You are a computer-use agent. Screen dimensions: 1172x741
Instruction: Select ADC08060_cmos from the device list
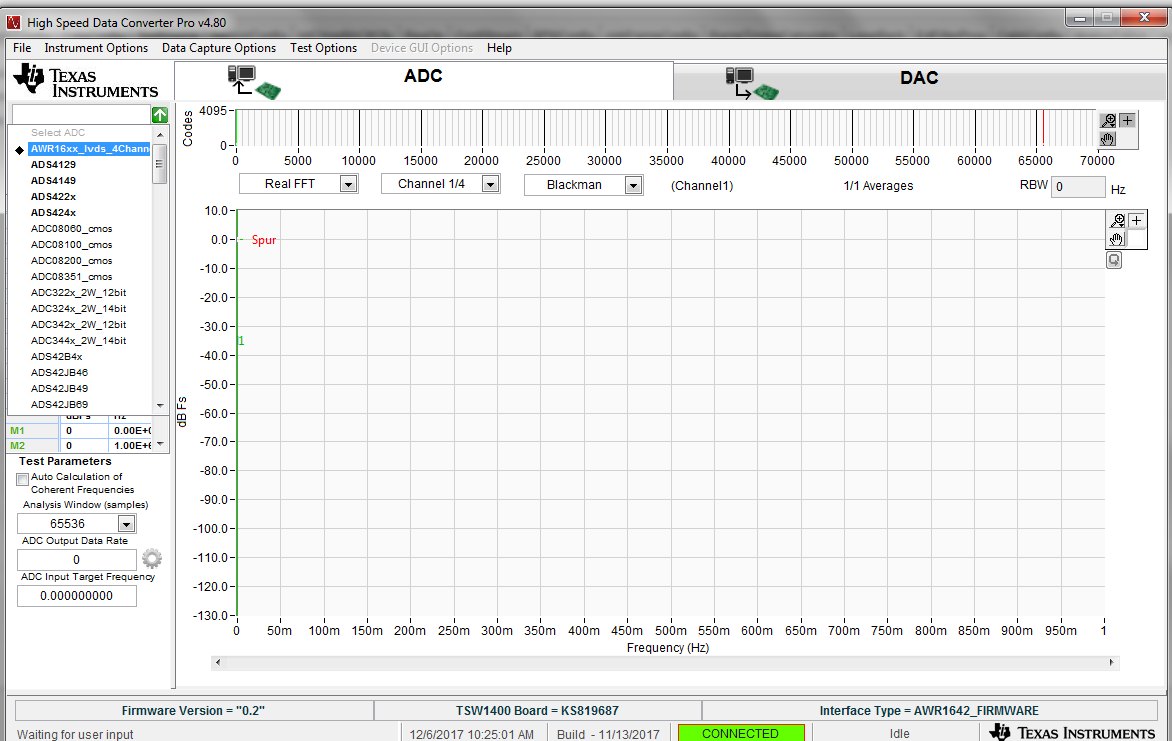point(71,229)
